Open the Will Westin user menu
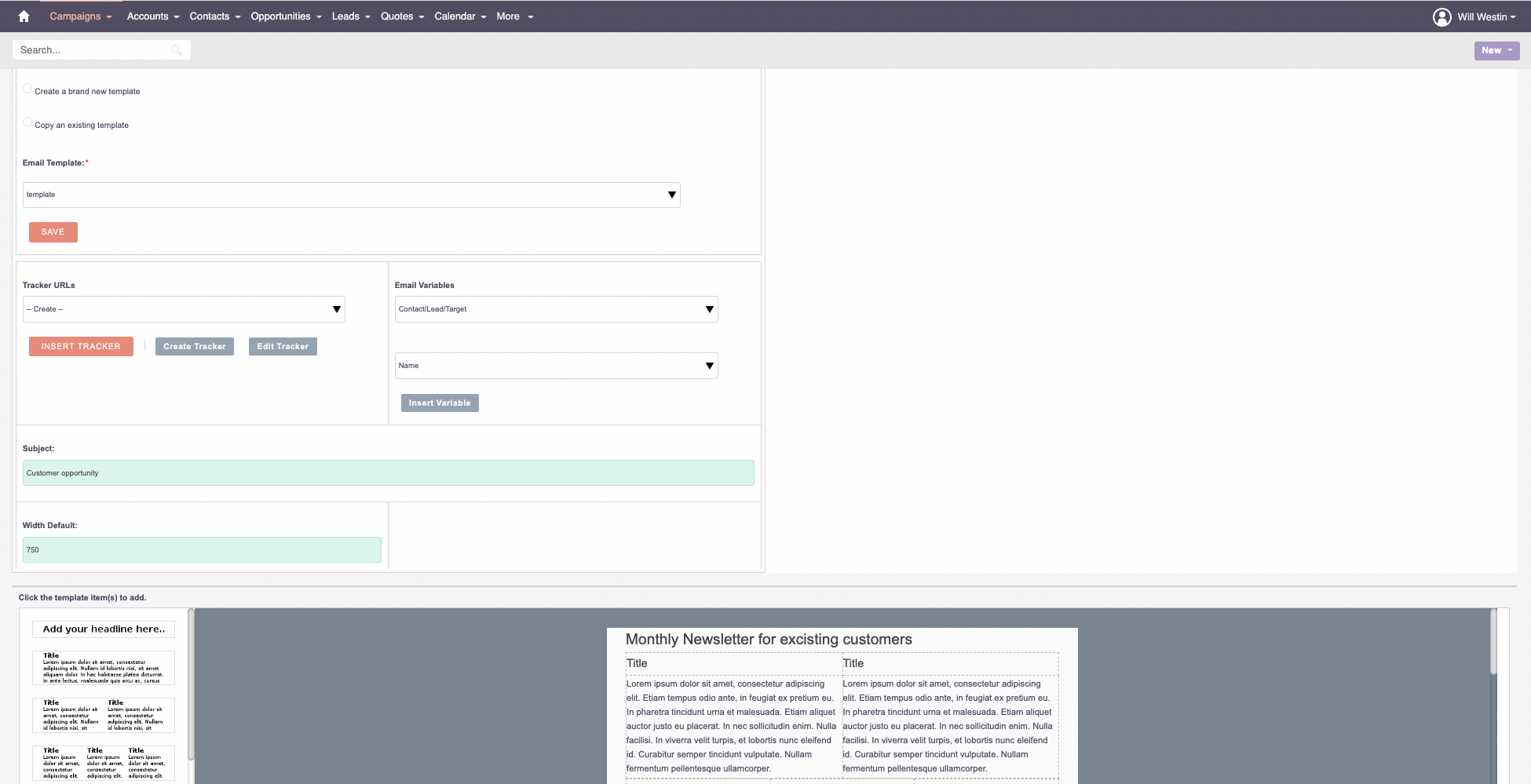The height and width of the screenshot is (784, 1531). [x=1486, y=16]
